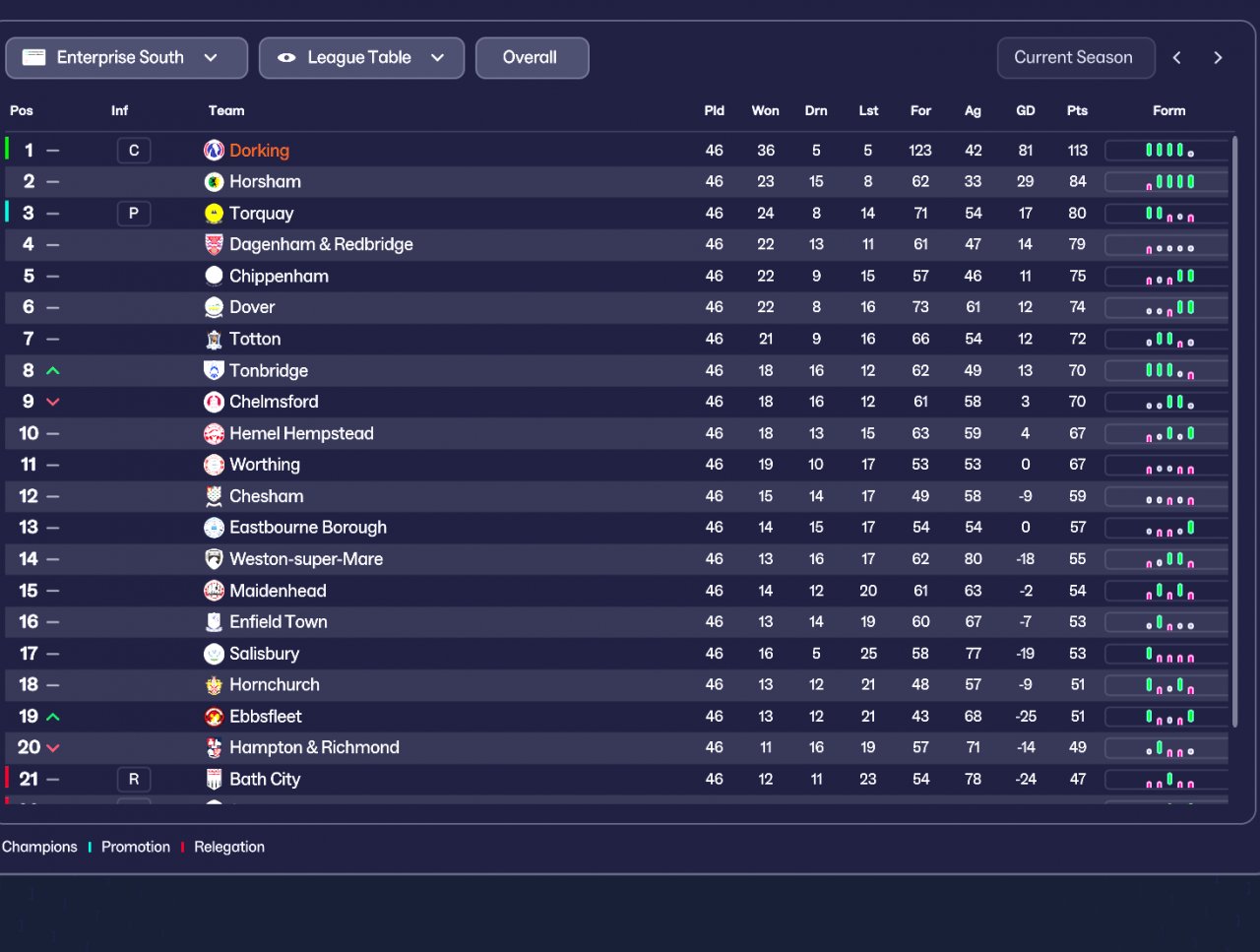The height and width of the screenshot is (952, 1260).
Task: Click Dorking's recent form indicator
Action: point(1168,151)
